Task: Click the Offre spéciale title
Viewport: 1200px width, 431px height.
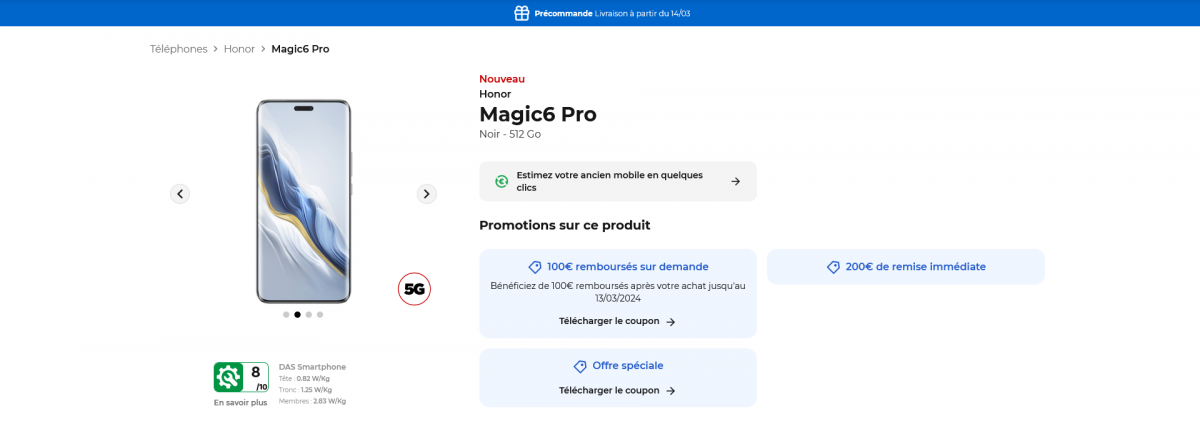Action: [x=628, y=366]
